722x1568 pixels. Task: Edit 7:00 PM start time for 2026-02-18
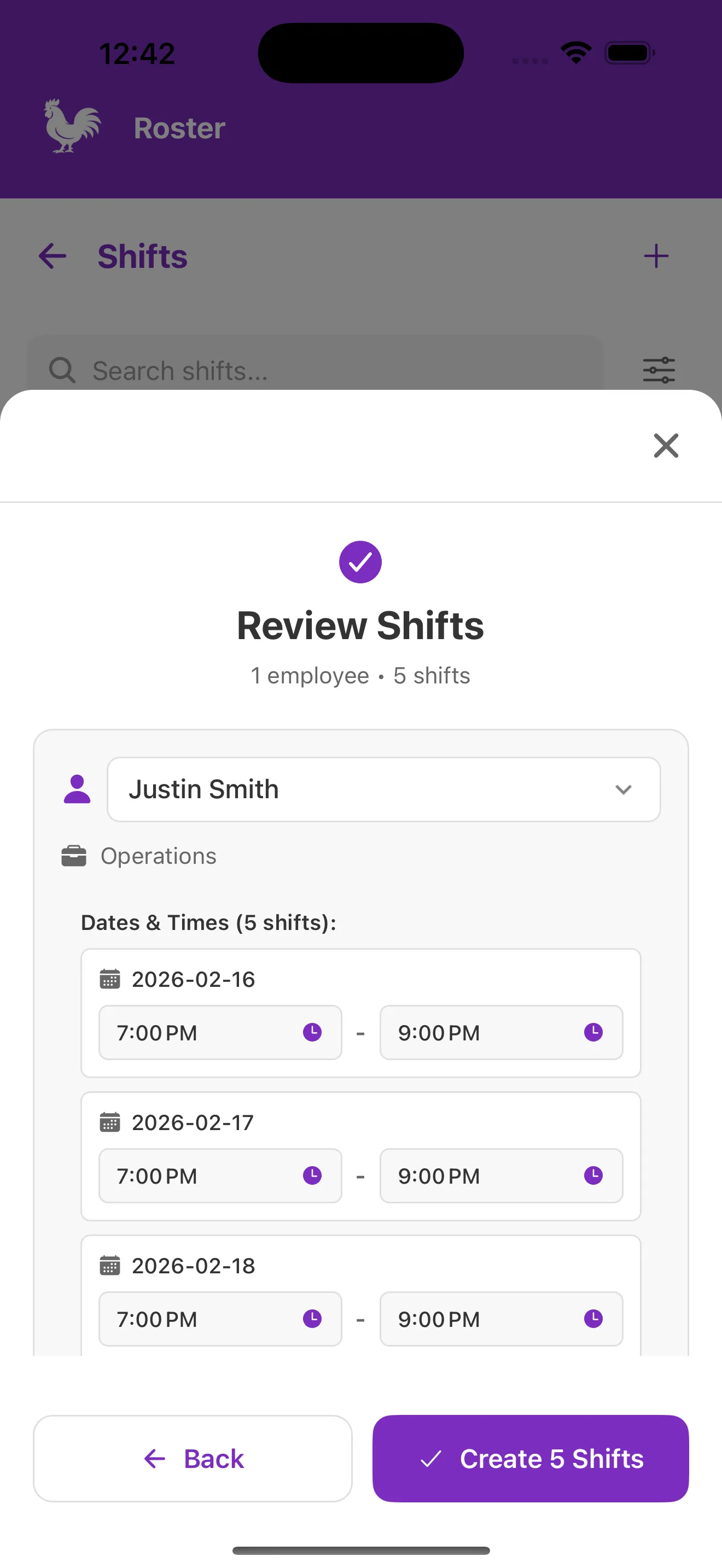(220, 1319)
